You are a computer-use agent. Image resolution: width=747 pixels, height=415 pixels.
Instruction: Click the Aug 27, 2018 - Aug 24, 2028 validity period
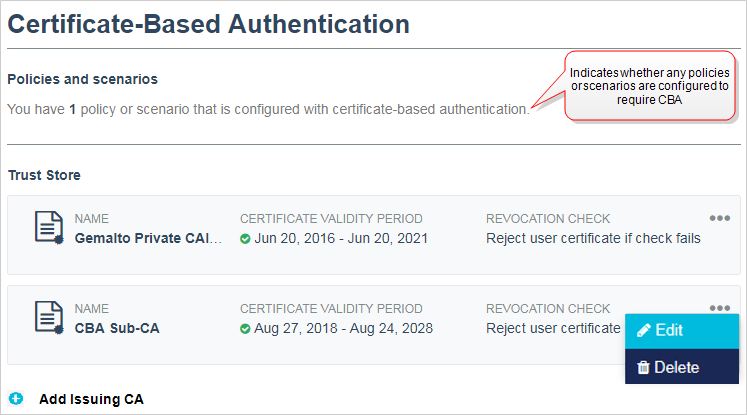point(343,328)
